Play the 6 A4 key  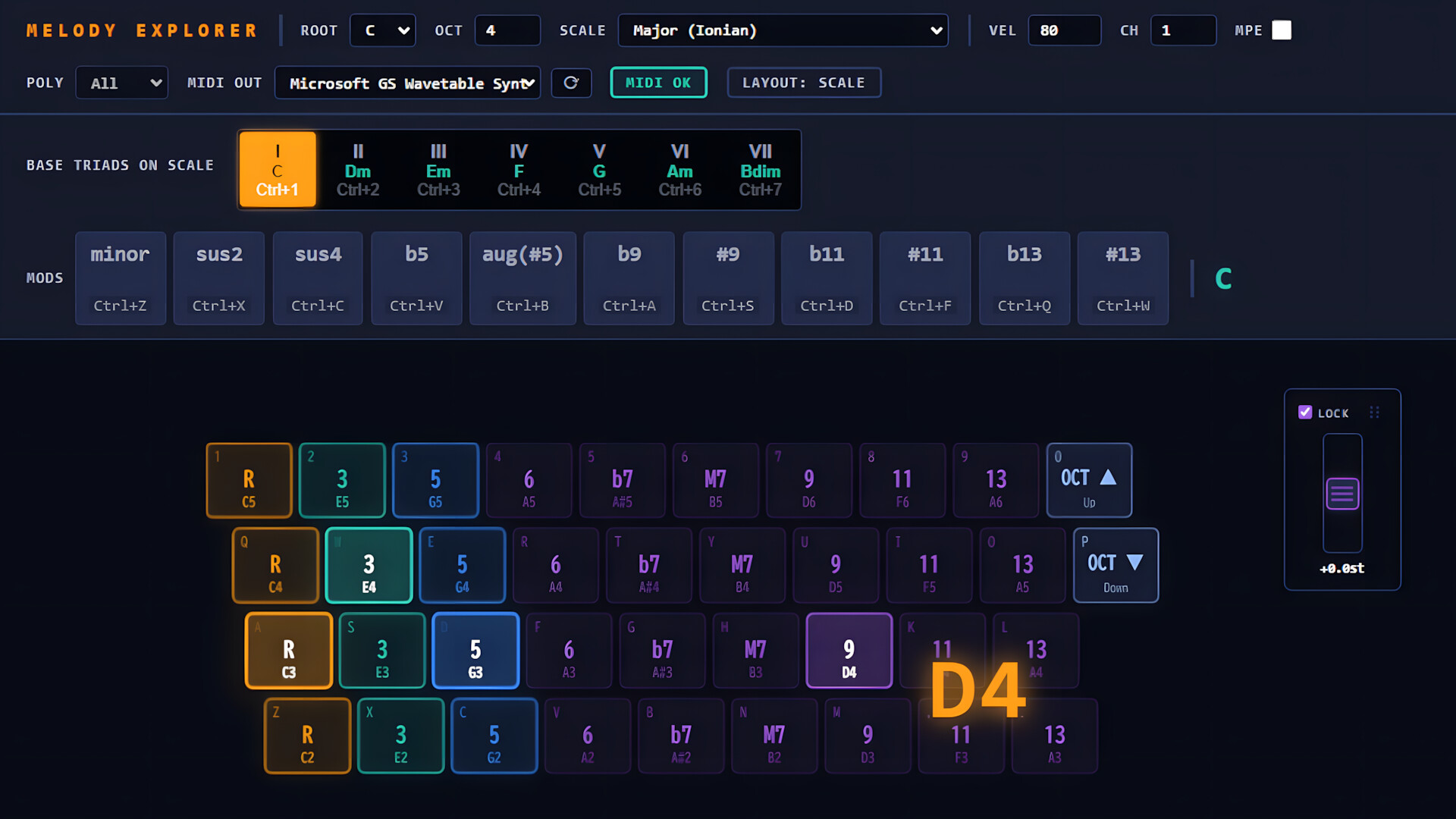pos(555,566)
